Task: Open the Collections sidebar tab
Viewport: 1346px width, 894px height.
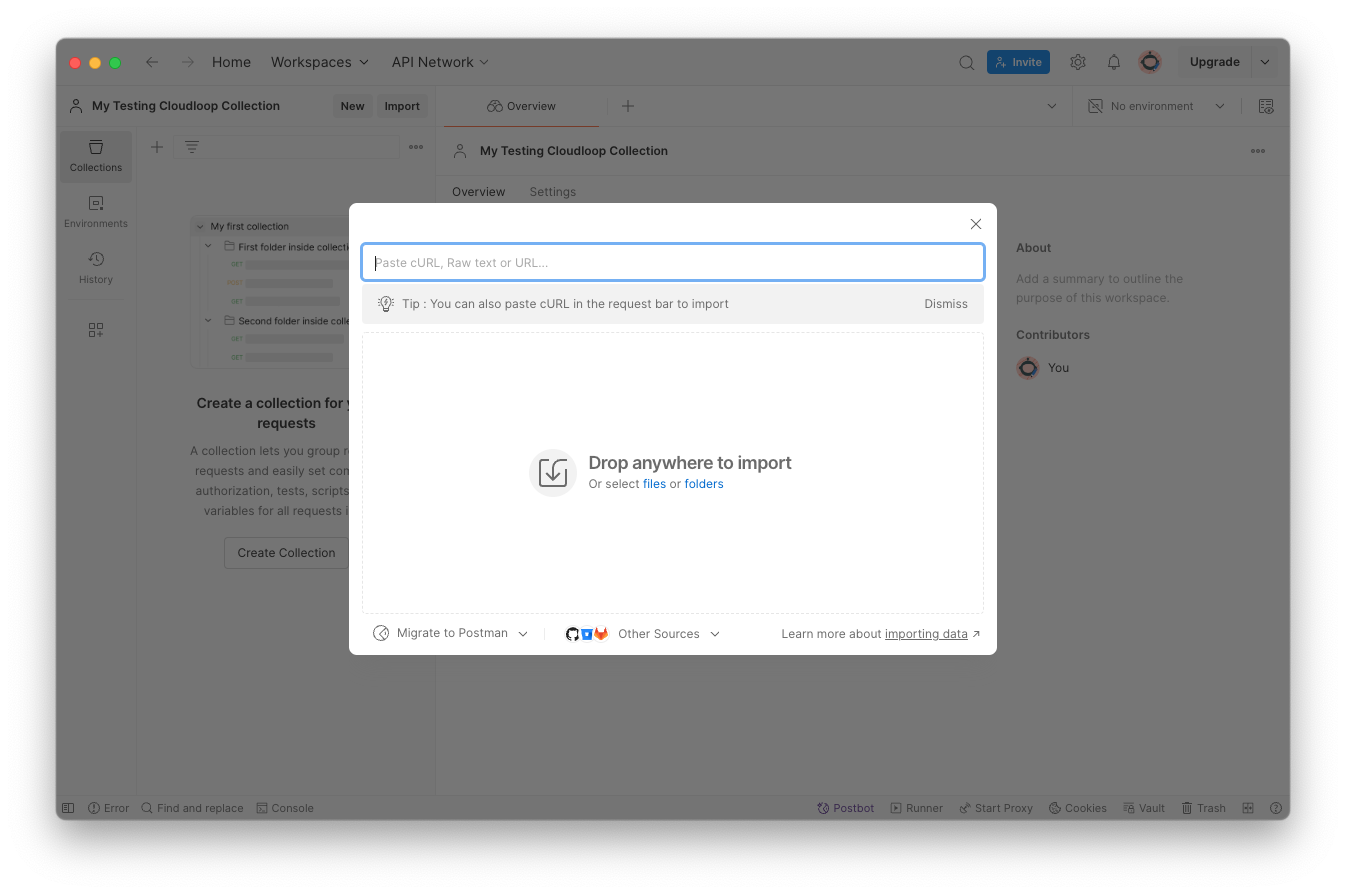Action: click(x=96, y=156)
